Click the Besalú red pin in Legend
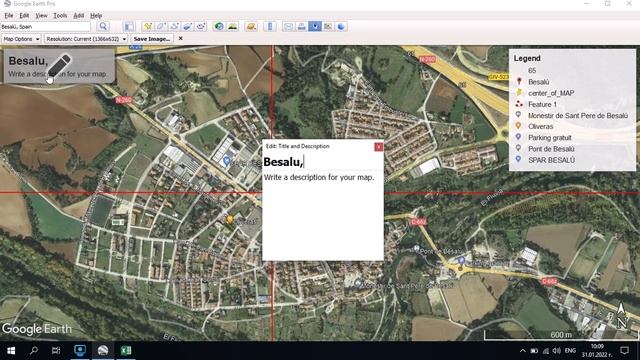 click(519, 82)
